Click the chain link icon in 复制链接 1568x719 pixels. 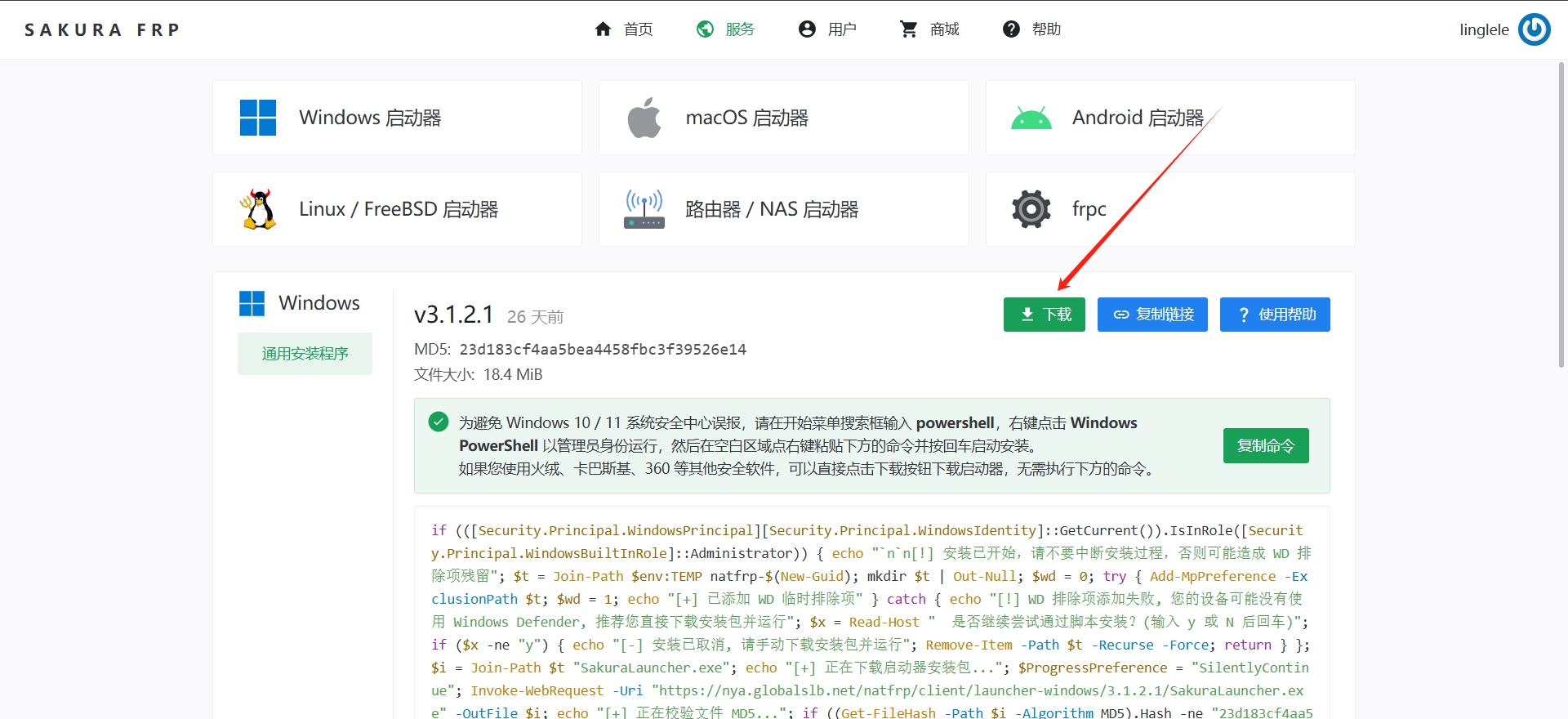tap(1121, 315)
